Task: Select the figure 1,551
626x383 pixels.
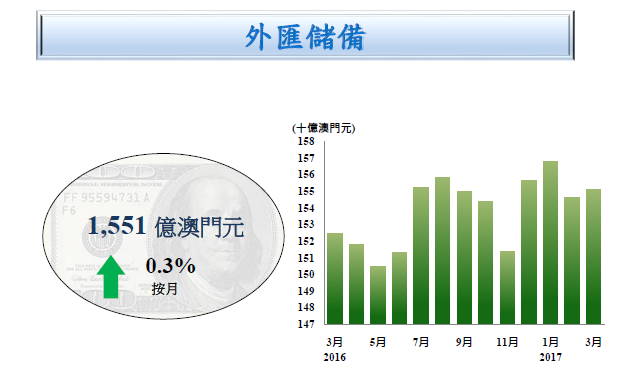Action: (x=117, y=226)
